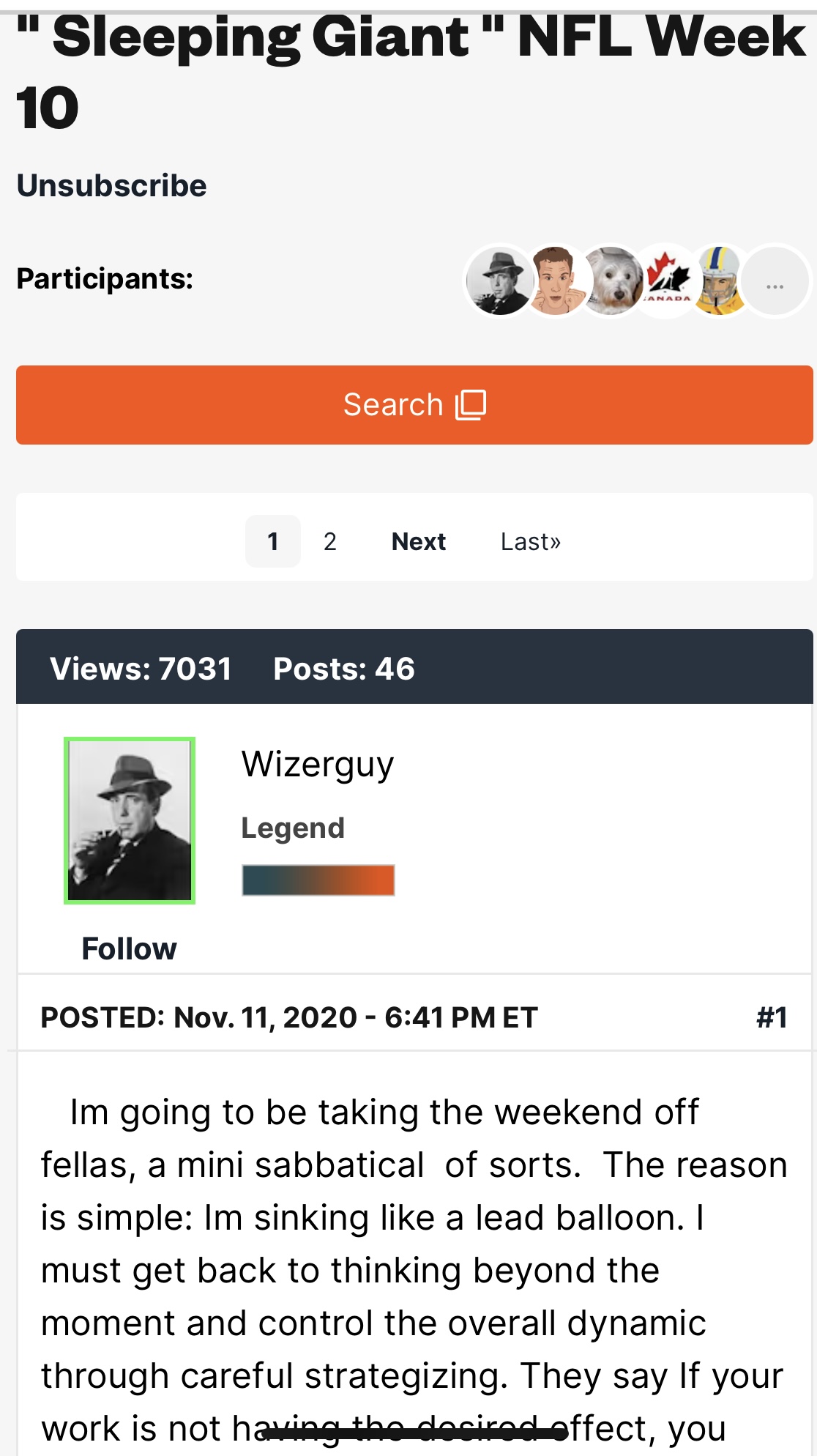Click the Sleeping Giant NFL Week 10 title
The image size is (817, 1456).
click(410, 72)
